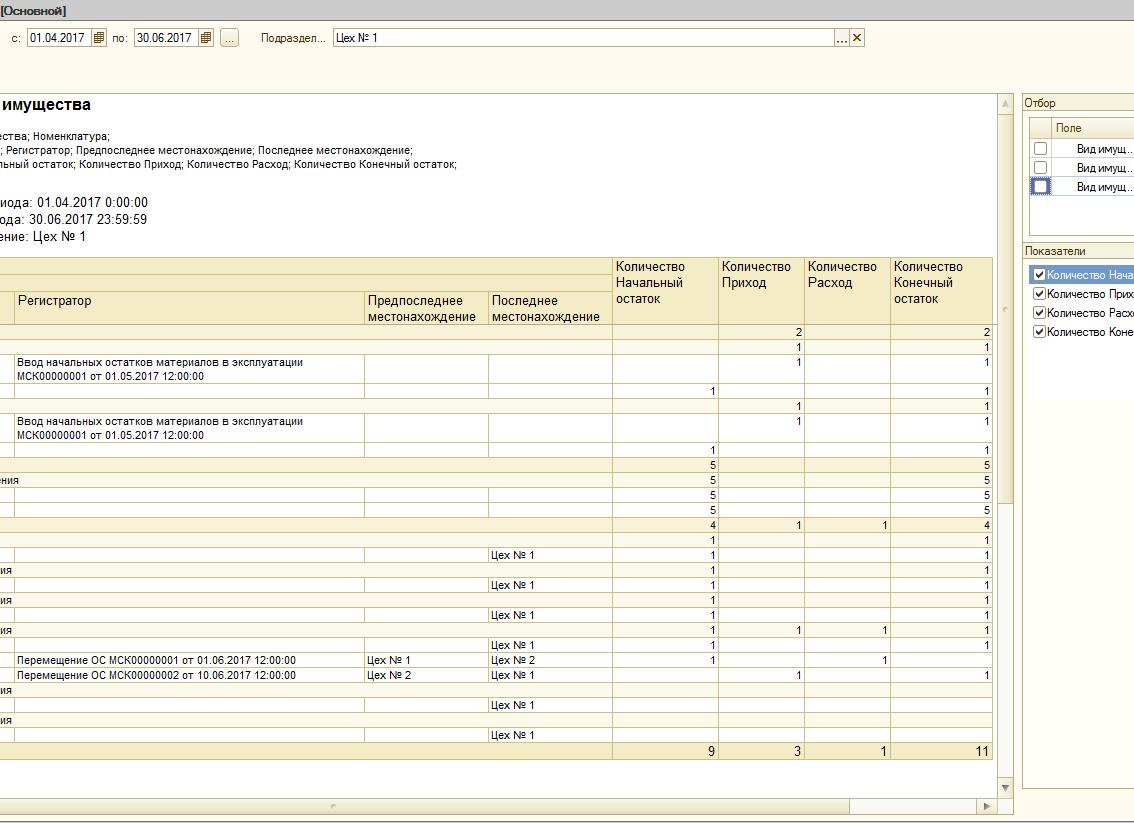
Task: Click the Последнее местонахождение column header
Action: tap(550, 308)
